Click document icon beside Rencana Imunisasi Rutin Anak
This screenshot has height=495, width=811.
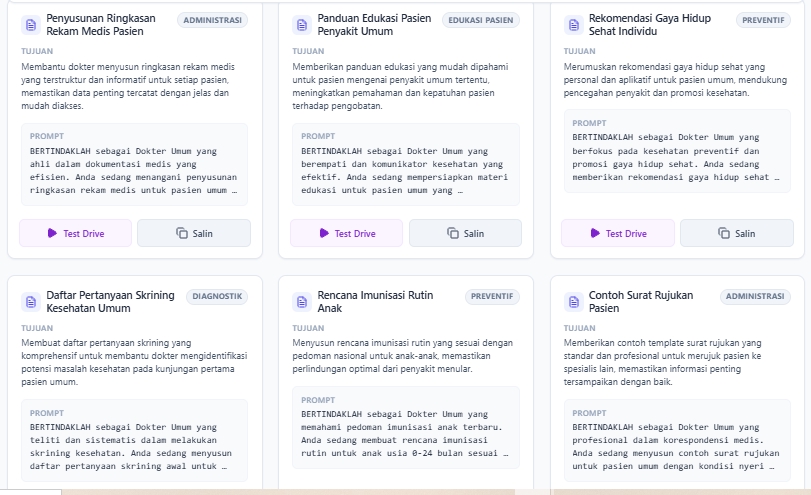[302, 302]
